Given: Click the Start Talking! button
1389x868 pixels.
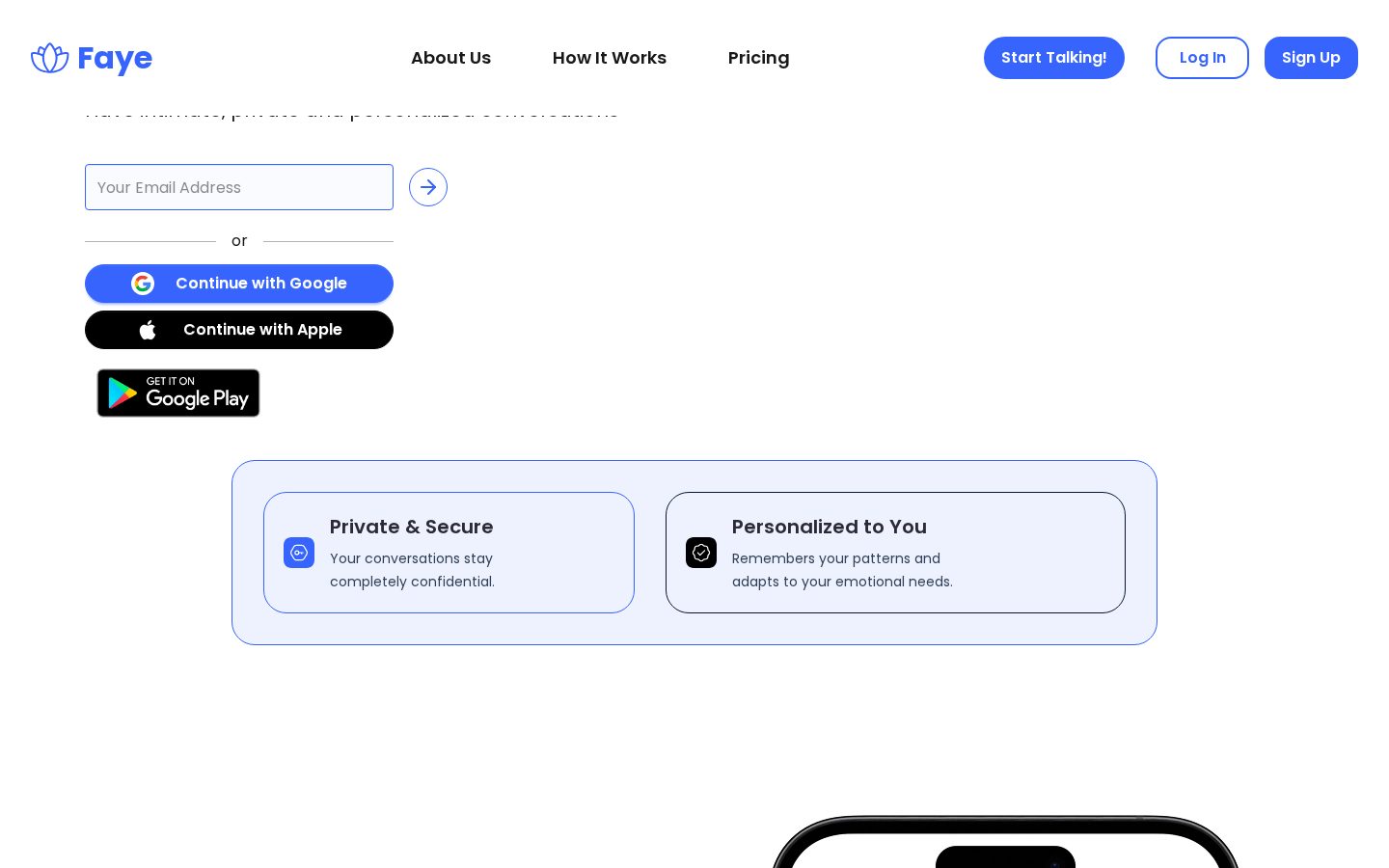Looking at the screenshot, I should (1054, 58).
